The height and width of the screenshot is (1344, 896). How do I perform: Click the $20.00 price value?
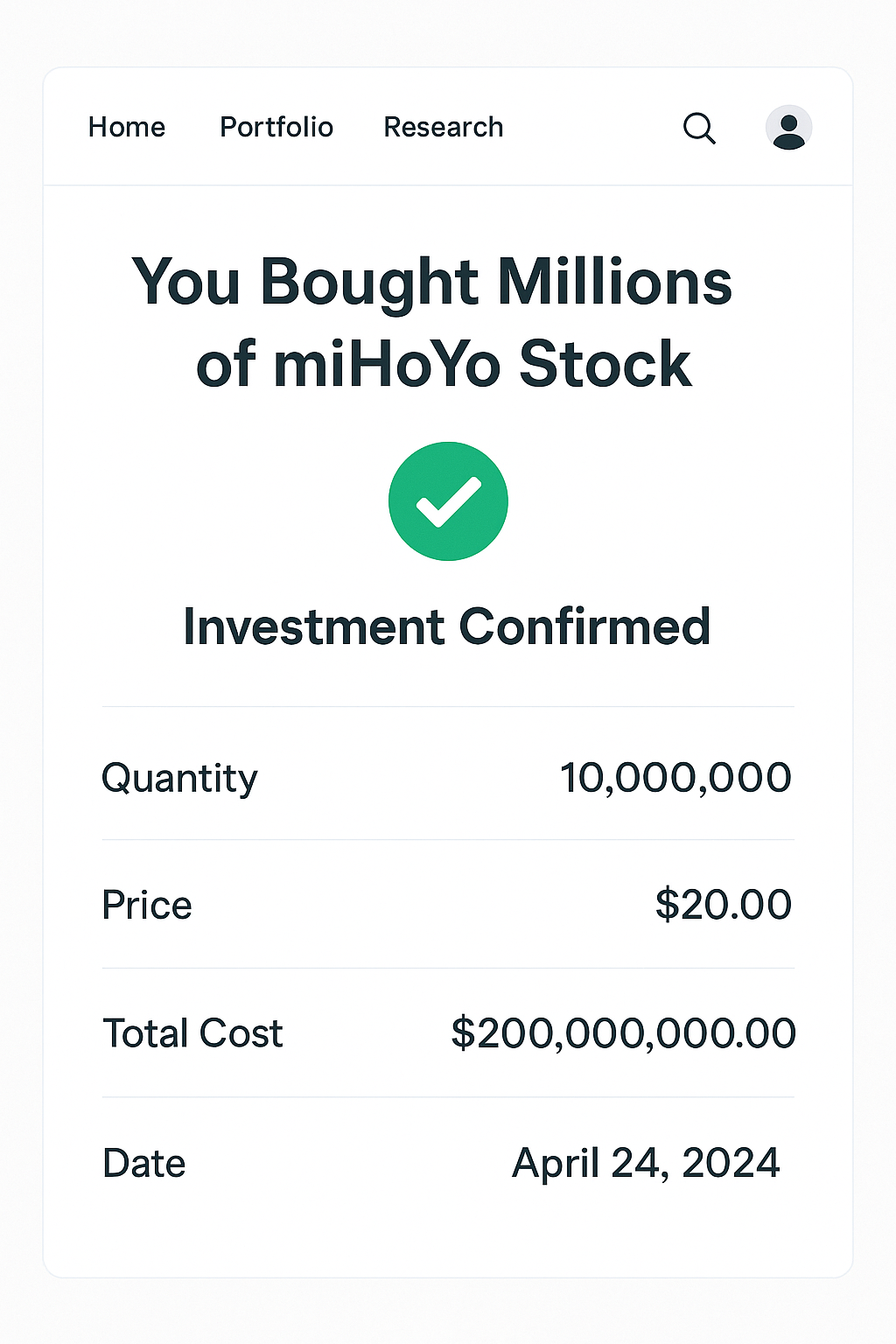(724, 904)
